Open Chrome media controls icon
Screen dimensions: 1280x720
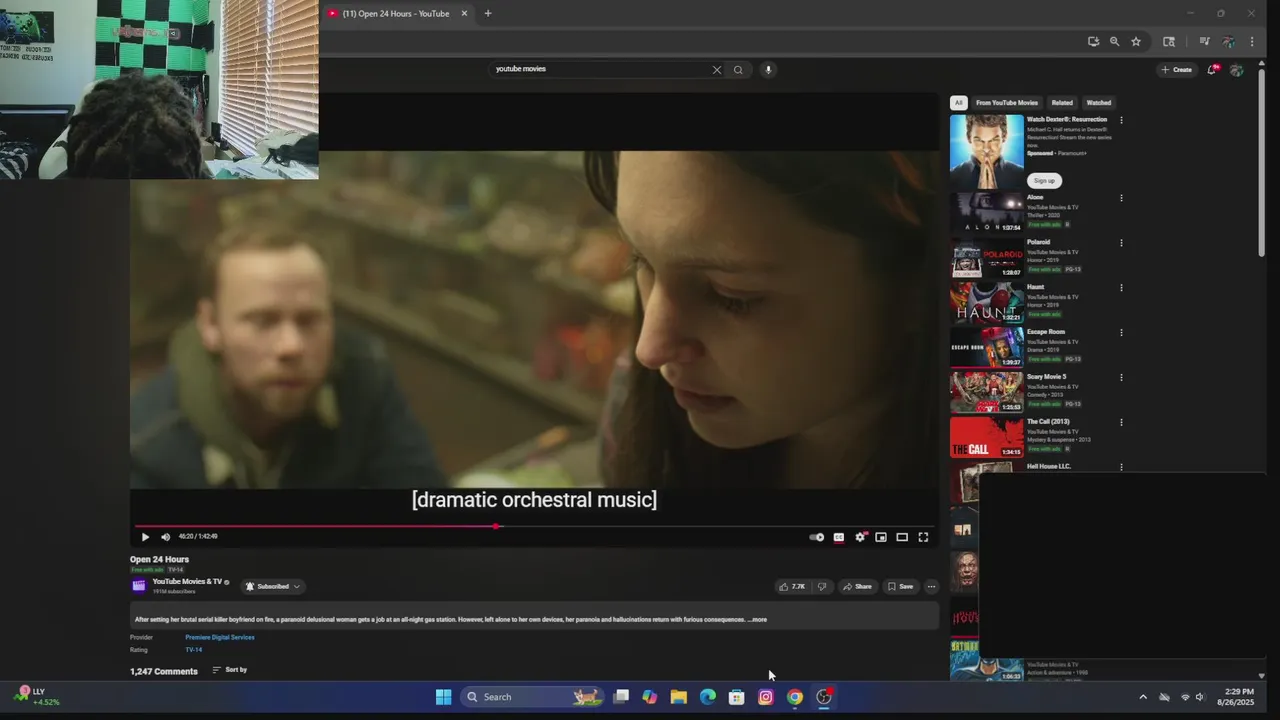(1204, 42)
